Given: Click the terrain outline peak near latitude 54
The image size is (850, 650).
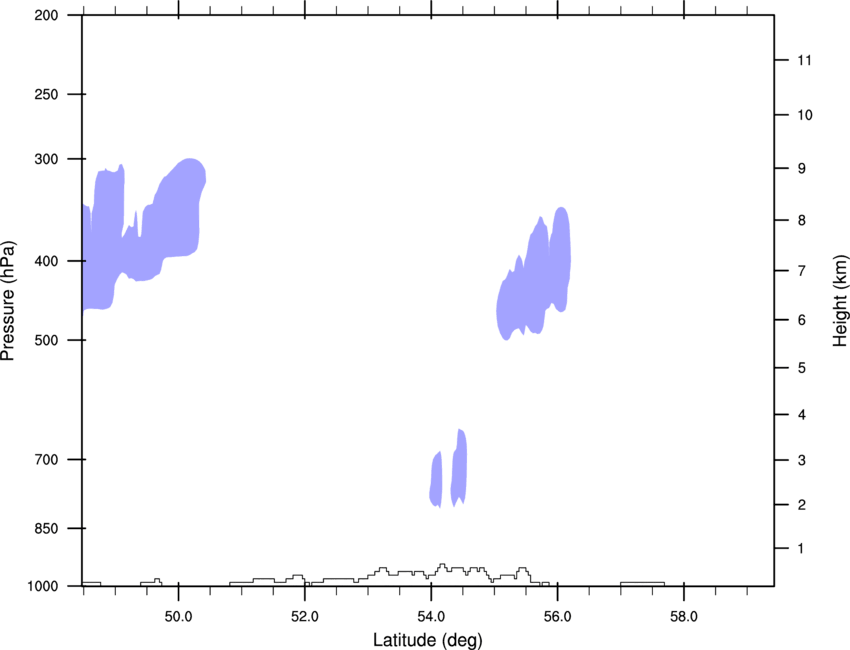Looking at the screenshot, I should [443, 570].
